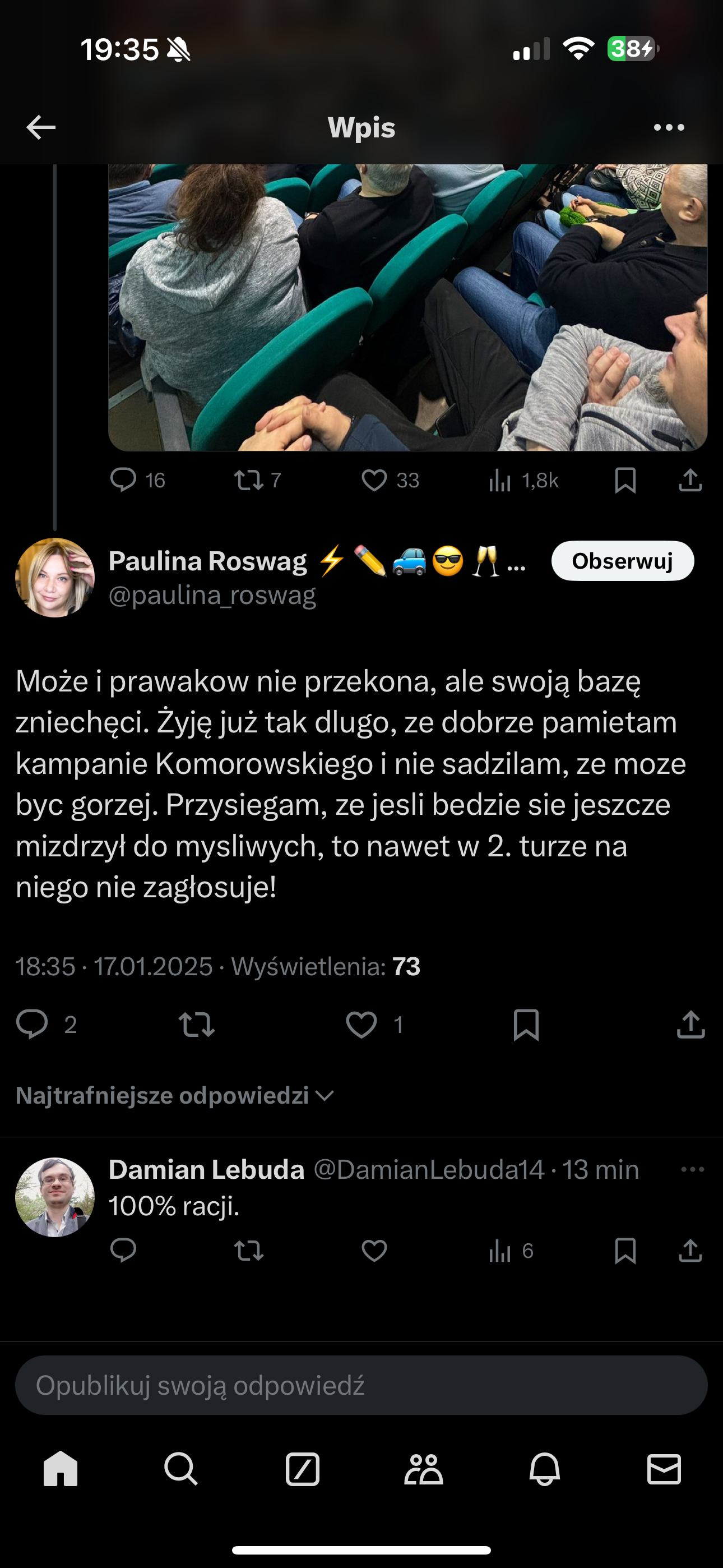Like Damian Lebuda's reply
Screen dimensions: 723x1568
click(374, 1251)
